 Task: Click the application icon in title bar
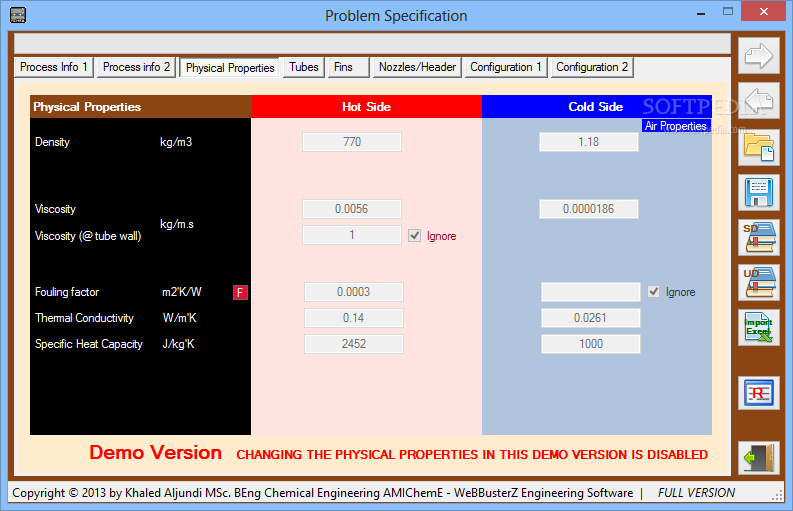tap(18, 15)
